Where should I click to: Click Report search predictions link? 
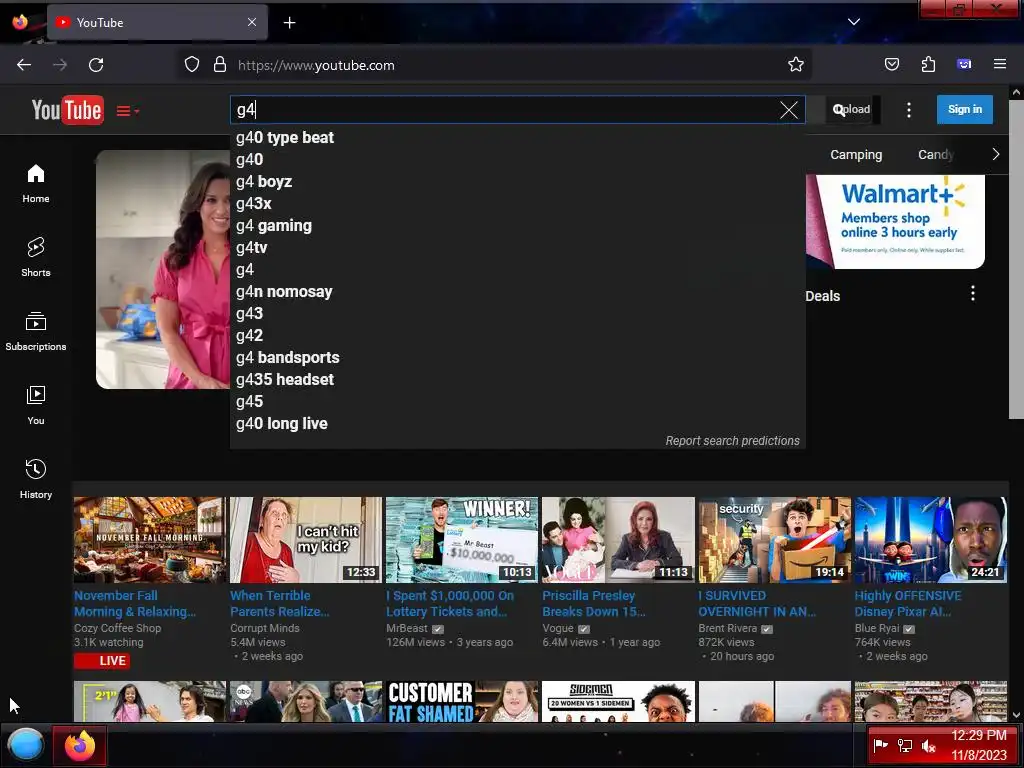pos(732,441)
